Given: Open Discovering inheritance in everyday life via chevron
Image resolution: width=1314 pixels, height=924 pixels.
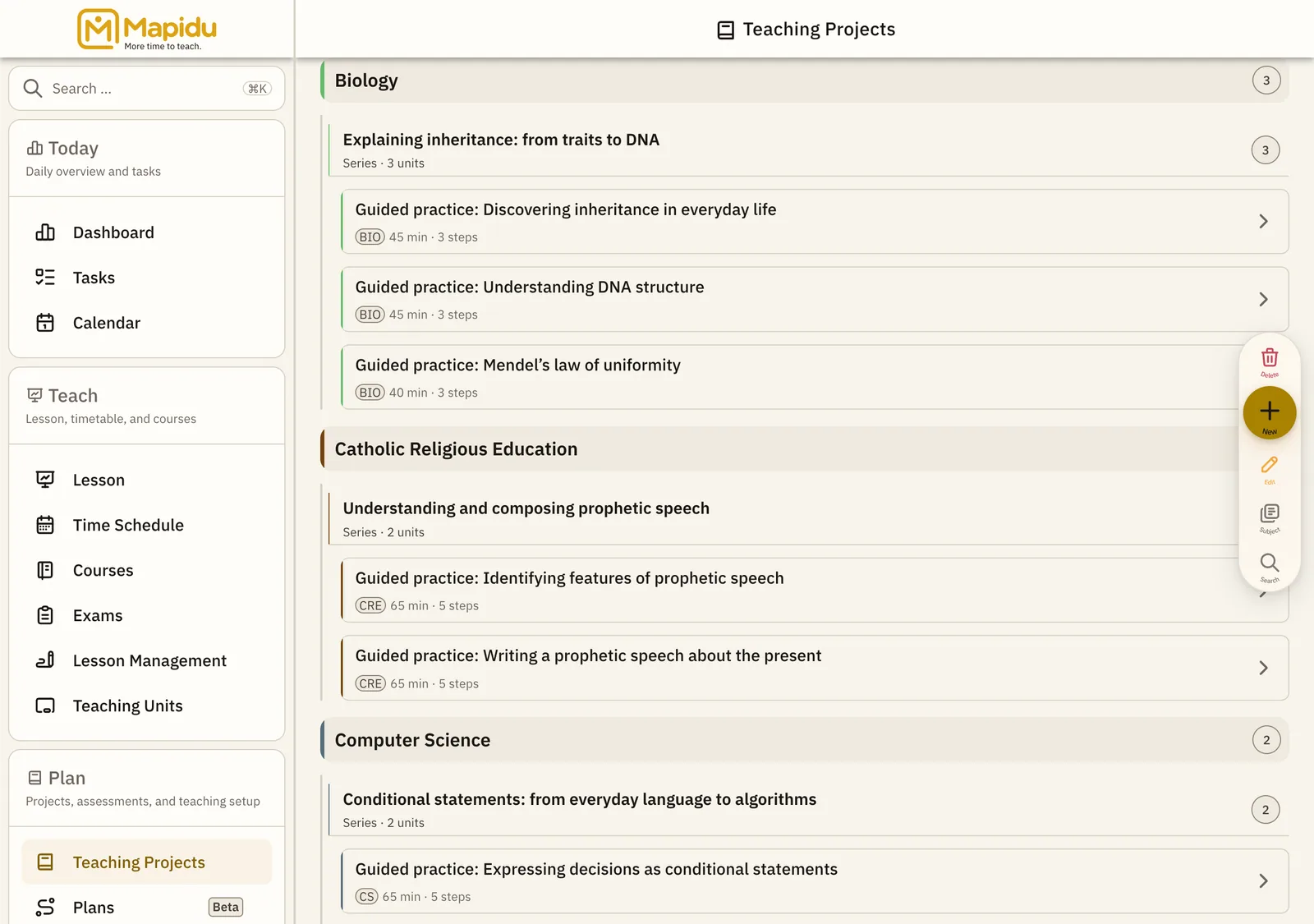Looking at the screenshot, I should pos(1263,222).
